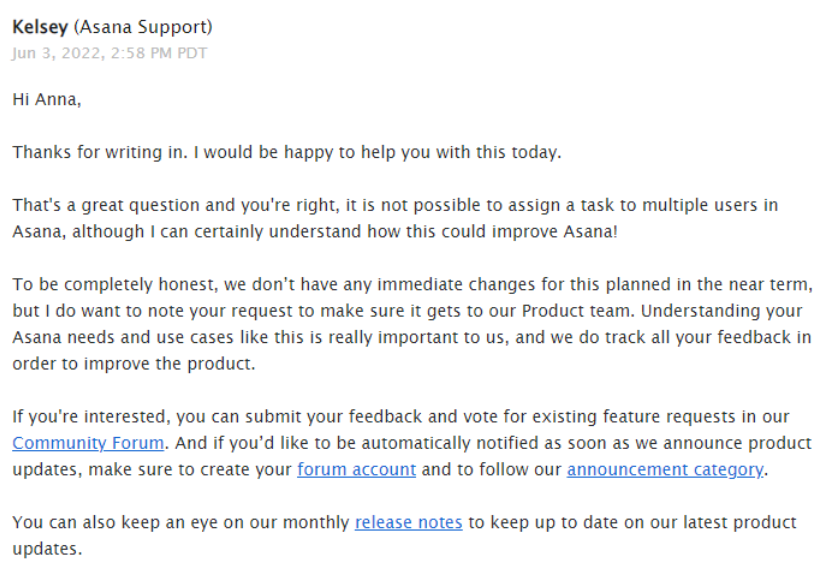824x562 pixels.
Task: Click the '2:58 PM PDT' time text
Action: pos(159,53)
